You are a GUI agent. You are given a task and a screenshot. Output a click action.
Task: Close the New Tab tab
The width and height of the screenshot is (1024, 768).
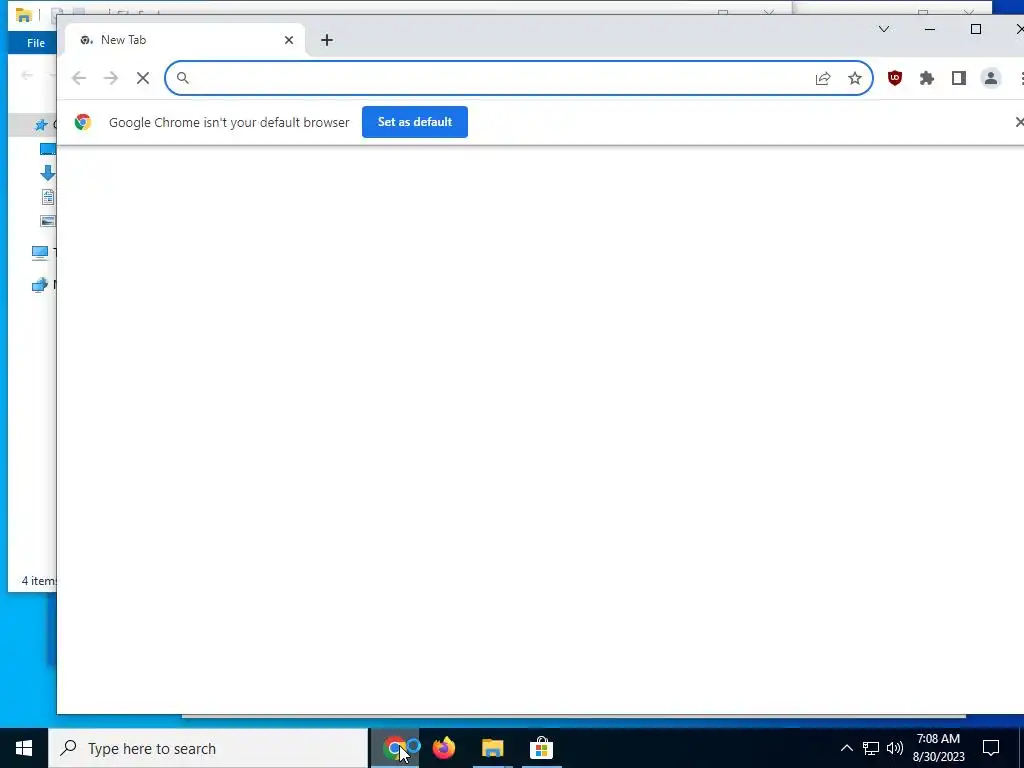(289, 40)
